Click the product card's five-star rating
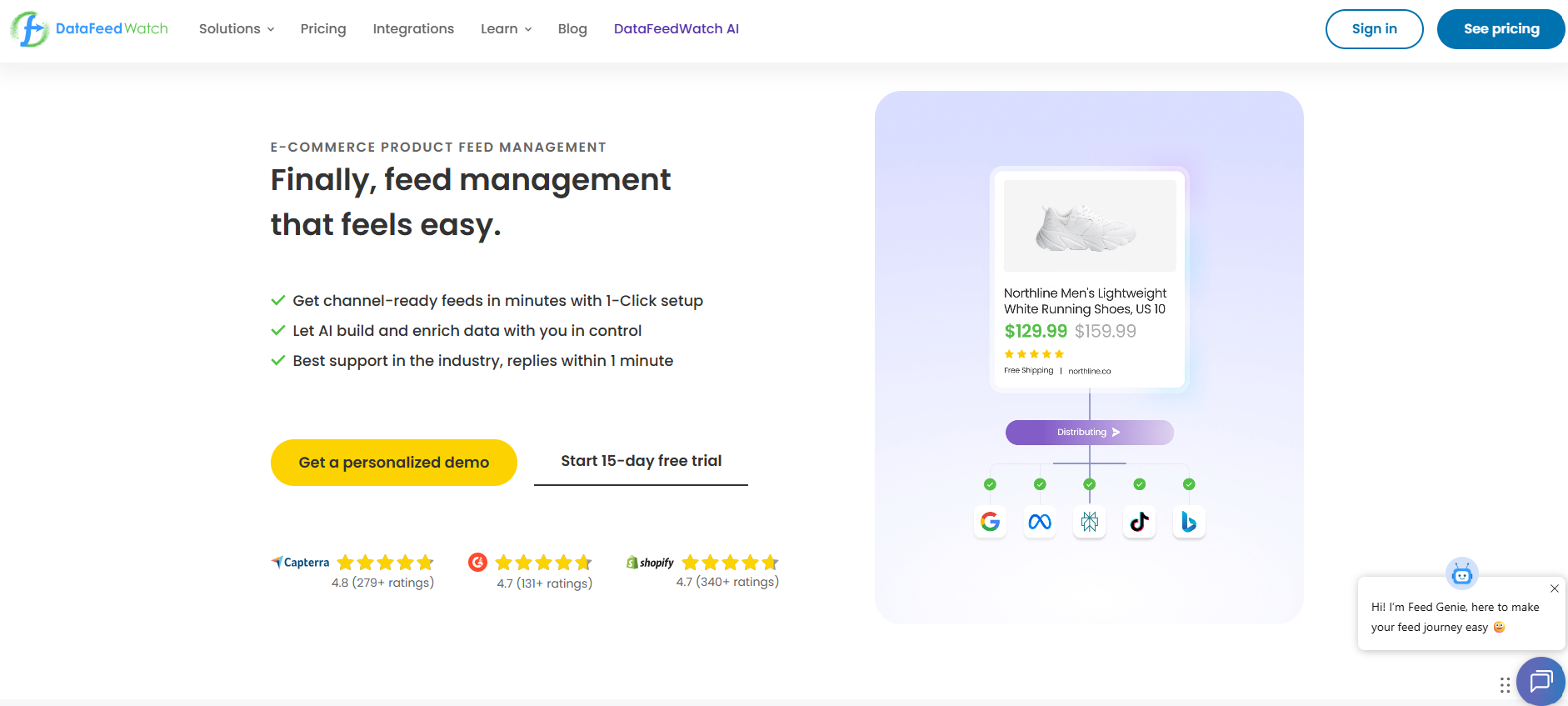1568x706 pixels. click(x=1034, y=354)
